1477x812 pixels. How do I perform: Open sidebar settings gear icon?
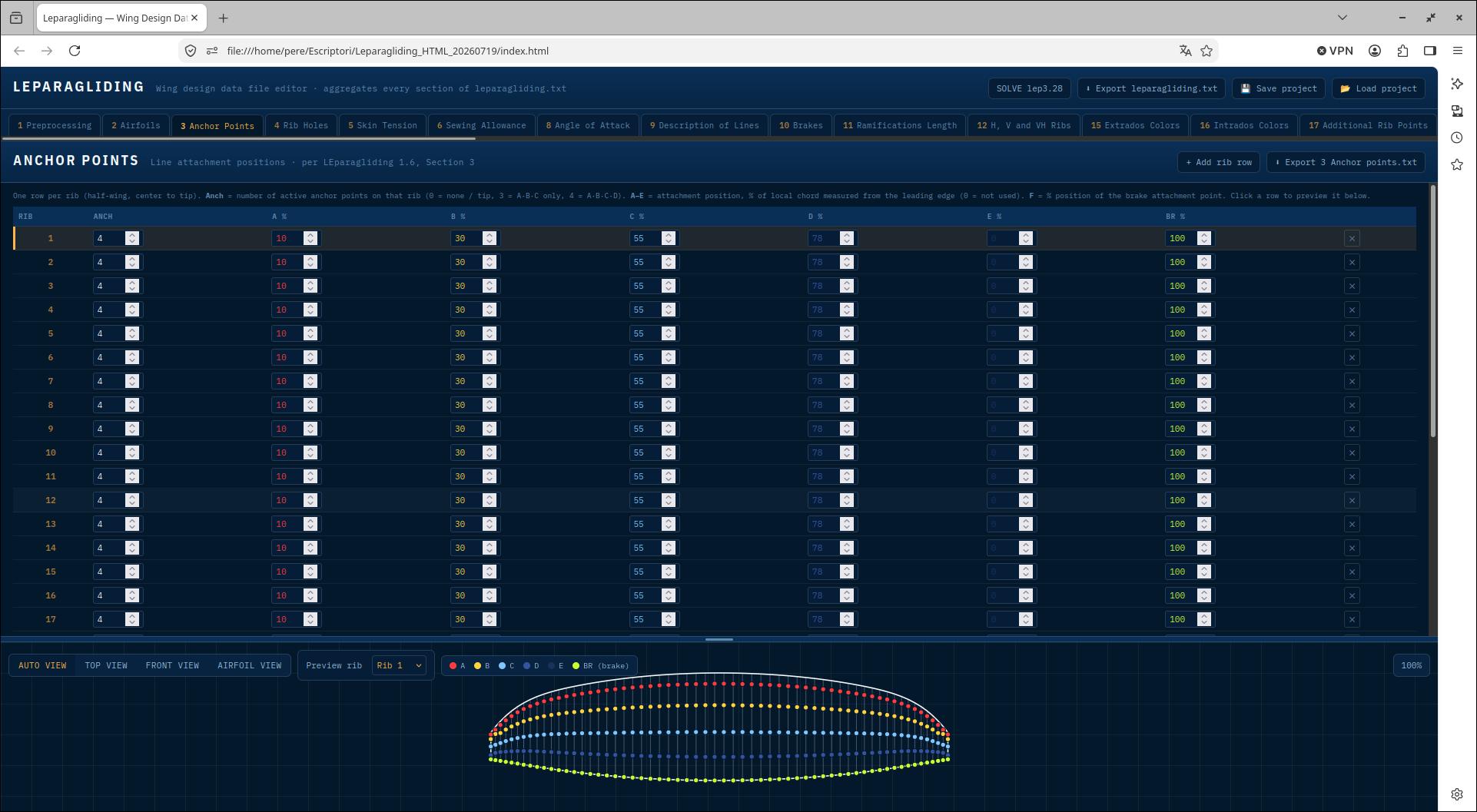click(1457, 794)
